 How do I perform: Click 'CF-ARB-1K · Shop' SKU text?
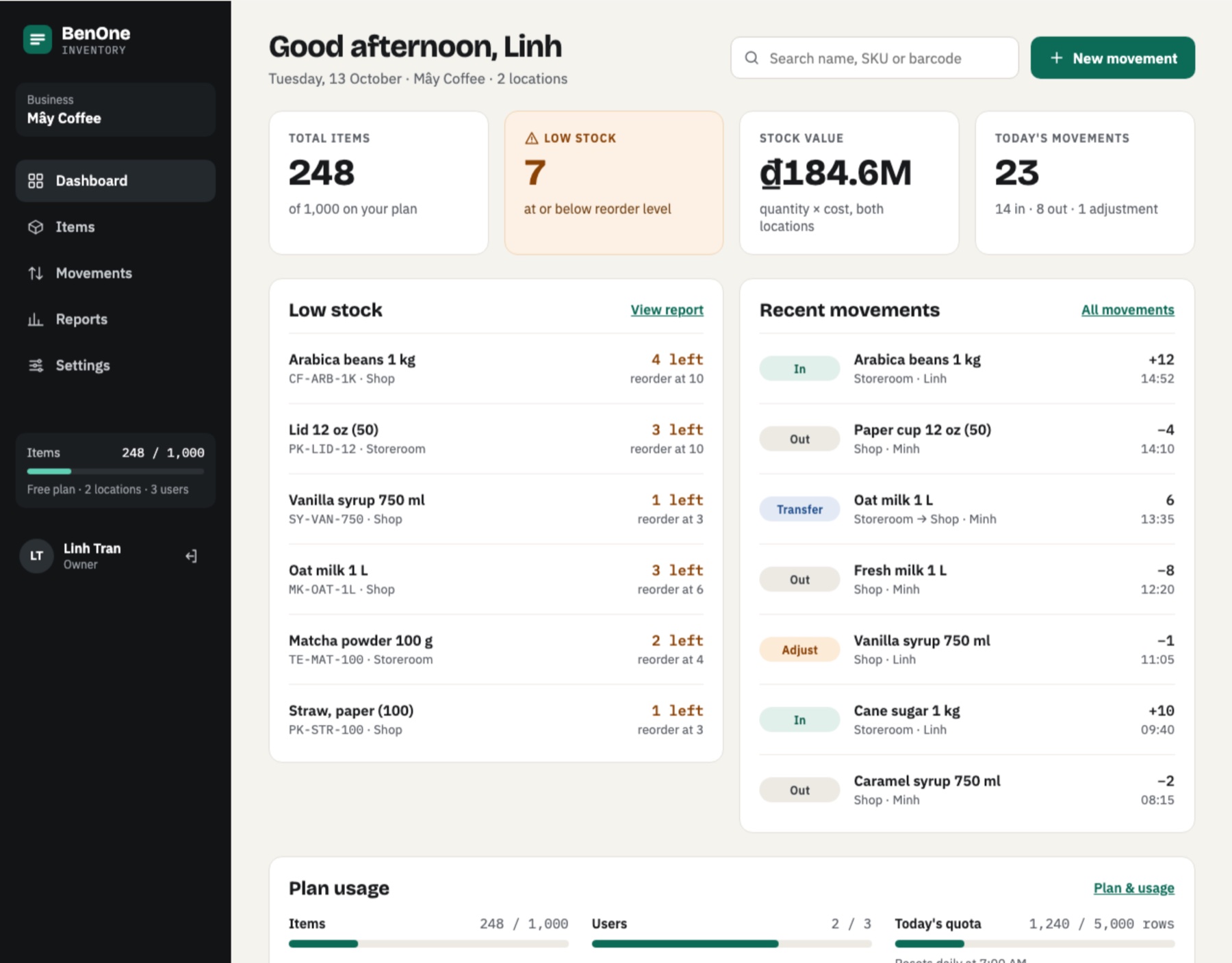342,378
